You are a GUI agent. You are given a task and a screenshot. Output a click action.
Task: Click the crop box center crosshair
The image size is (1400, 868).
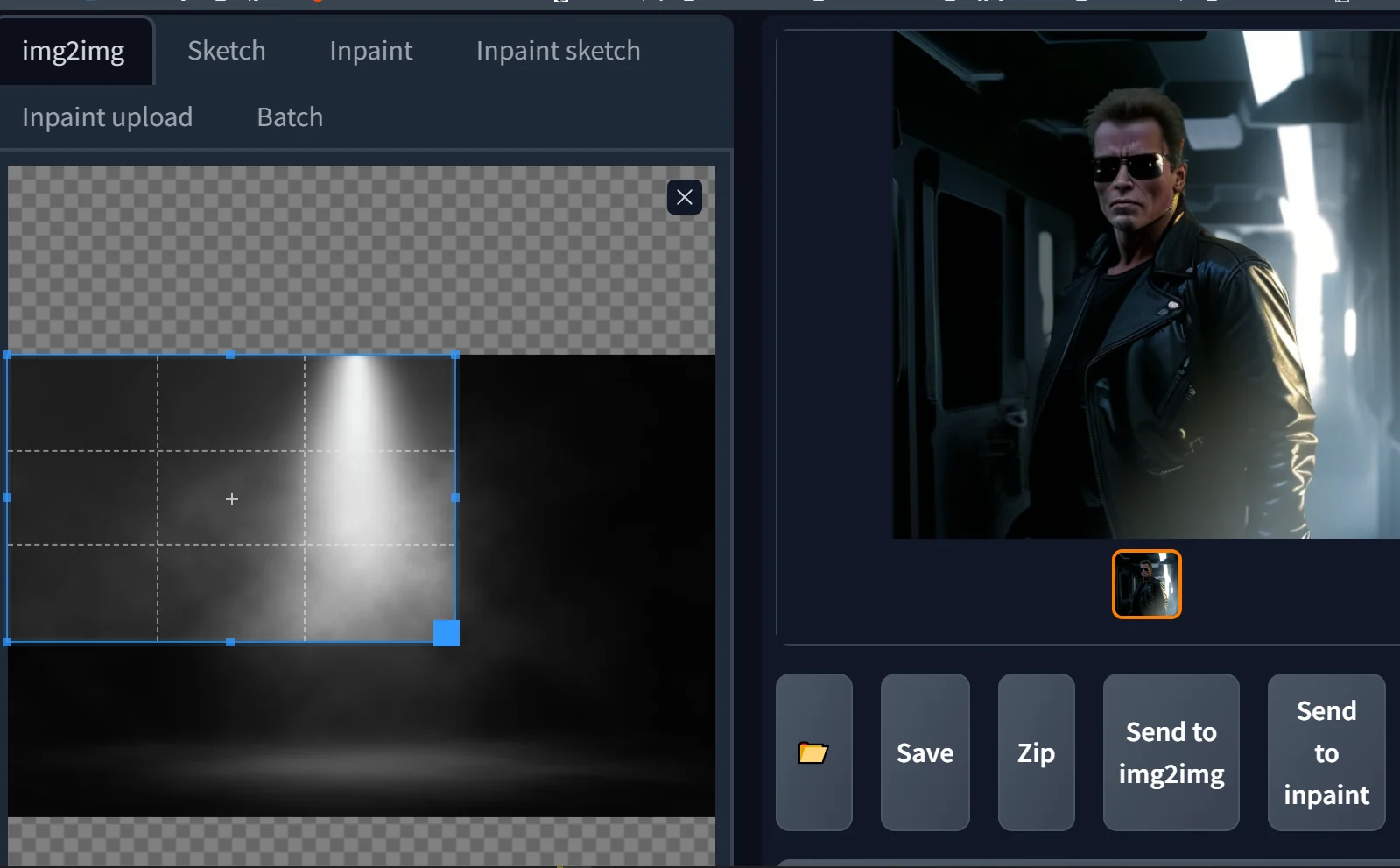click(232, 499)
